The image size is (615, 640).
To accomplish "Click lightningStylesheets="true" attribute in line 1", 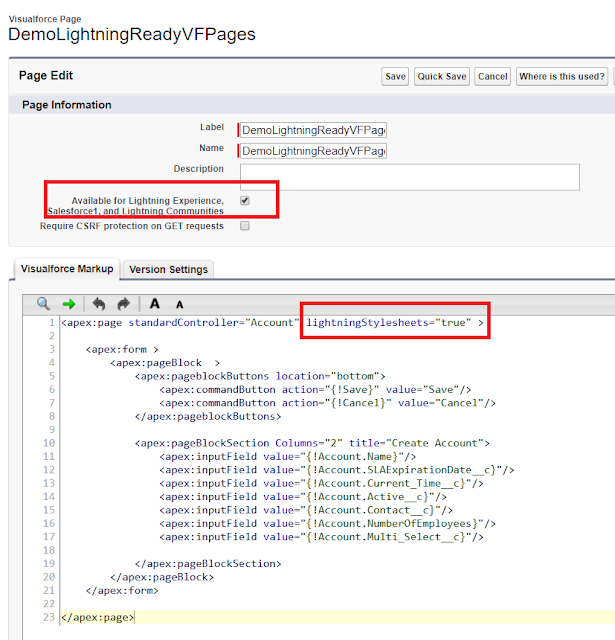I will (x=389, y=322).
